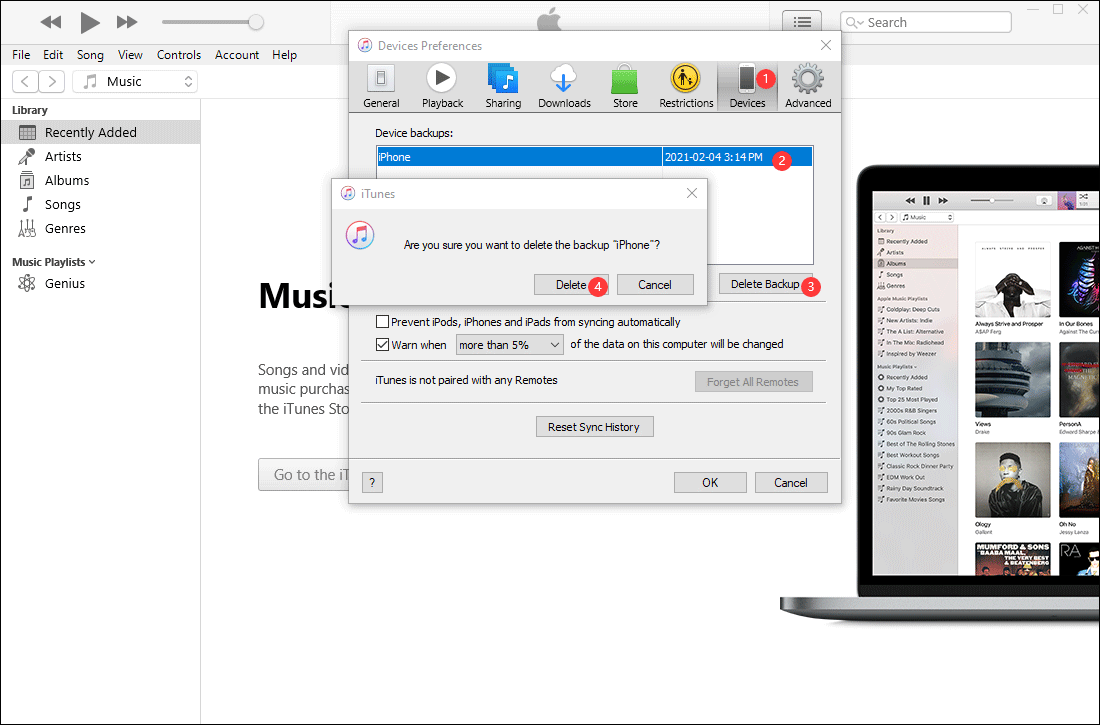
Task: Click the fast-forward button in iTunes toolbar
Action: coord(127,22)
